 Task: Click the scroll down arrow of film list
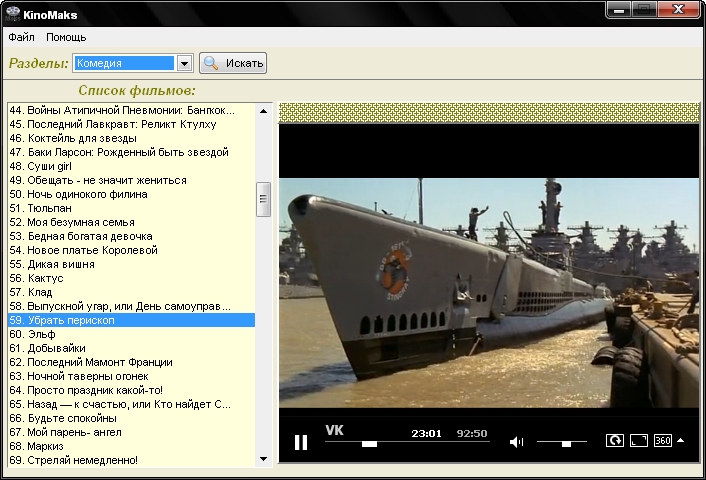(263, 459)
